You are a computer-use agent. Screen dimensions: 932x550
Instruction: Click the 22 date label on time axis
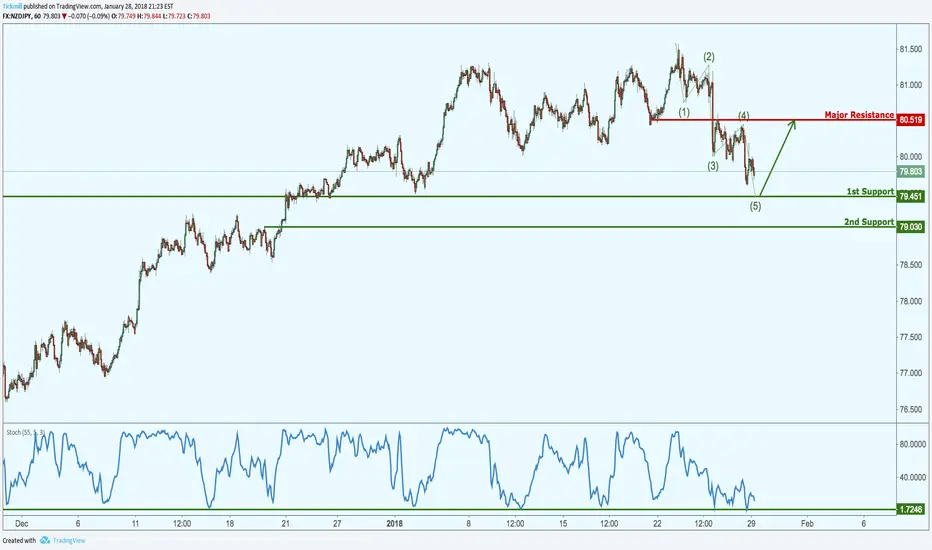click(x=657, y=524)
